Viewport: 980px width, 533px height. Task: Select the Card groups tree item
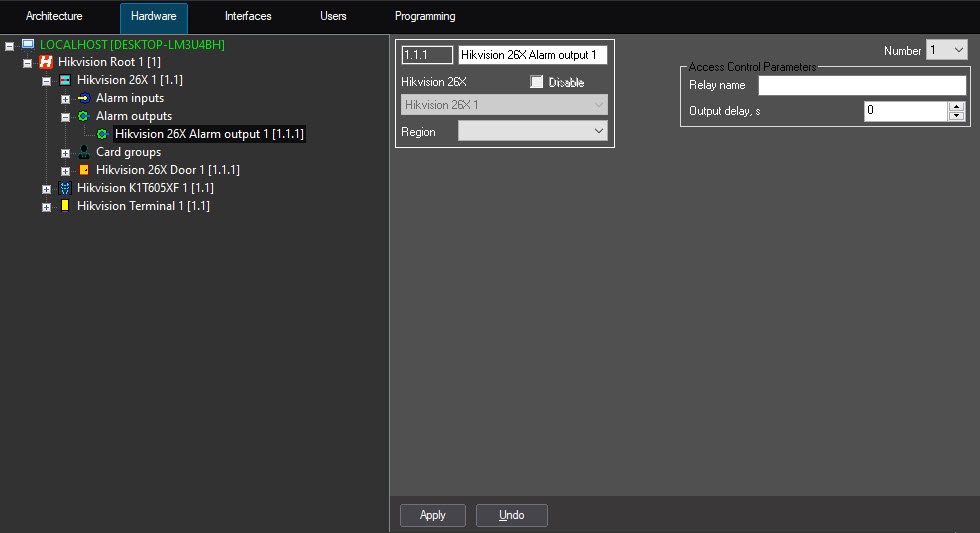coord(128,152)
